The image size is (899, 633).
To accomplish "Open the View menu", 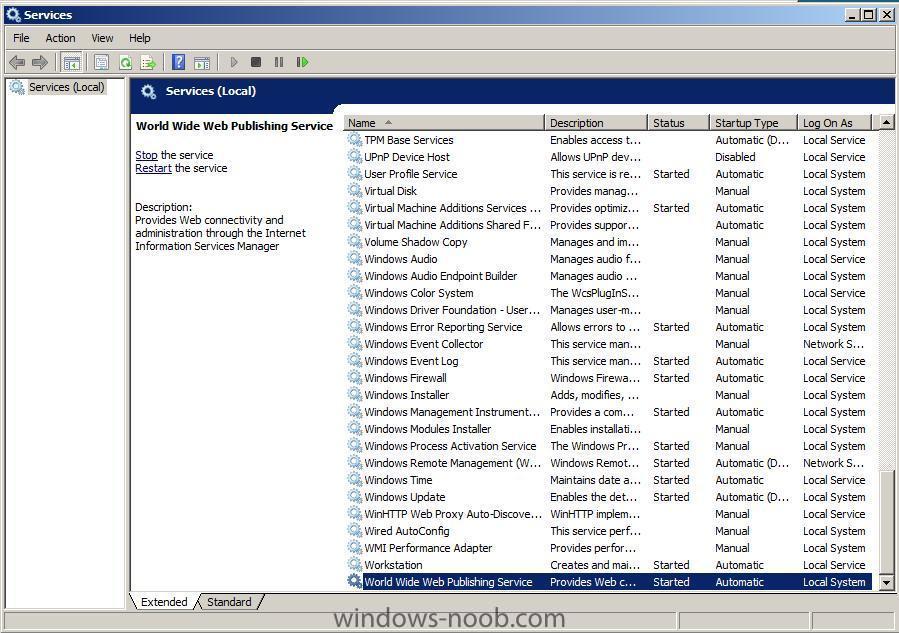I will click(x=102, y=38).
